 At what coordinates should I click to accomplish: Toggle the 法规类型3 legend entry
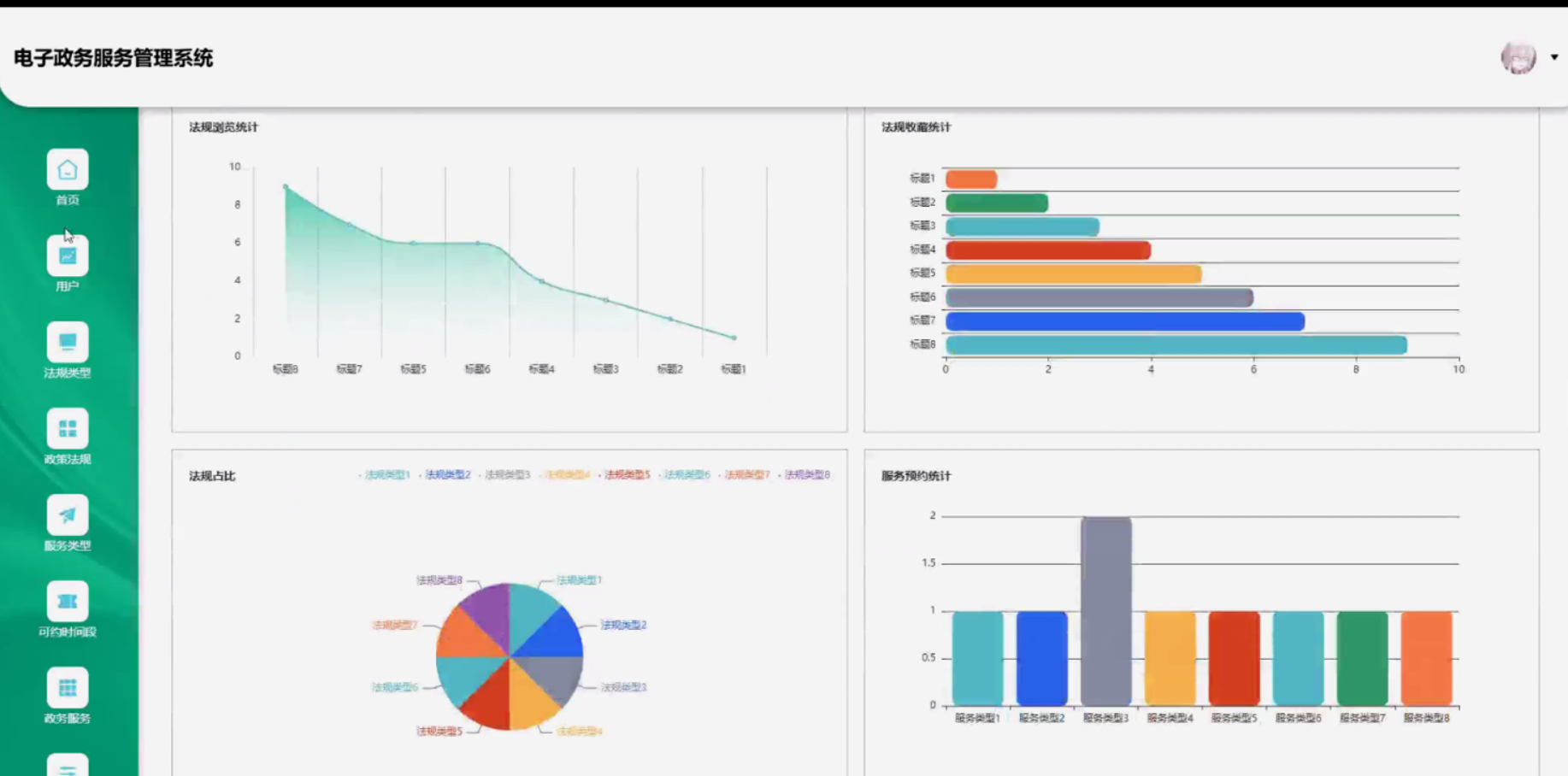[x=504, y=475]
